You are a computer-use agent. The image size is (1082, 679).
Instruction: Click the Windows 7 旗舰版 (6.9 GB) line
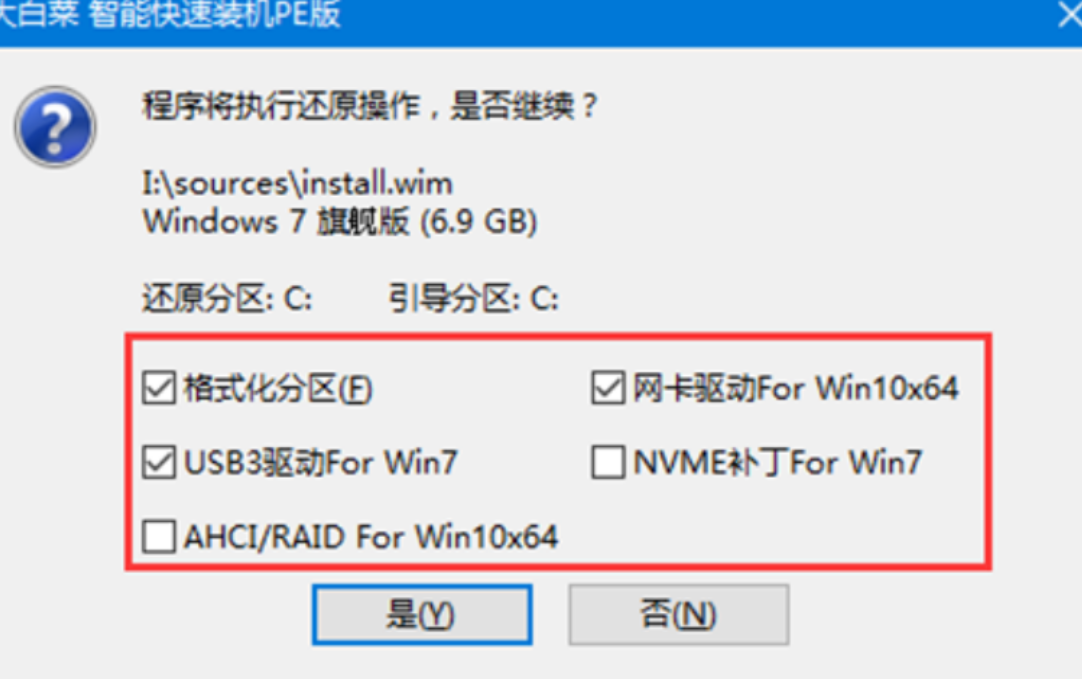340,222
